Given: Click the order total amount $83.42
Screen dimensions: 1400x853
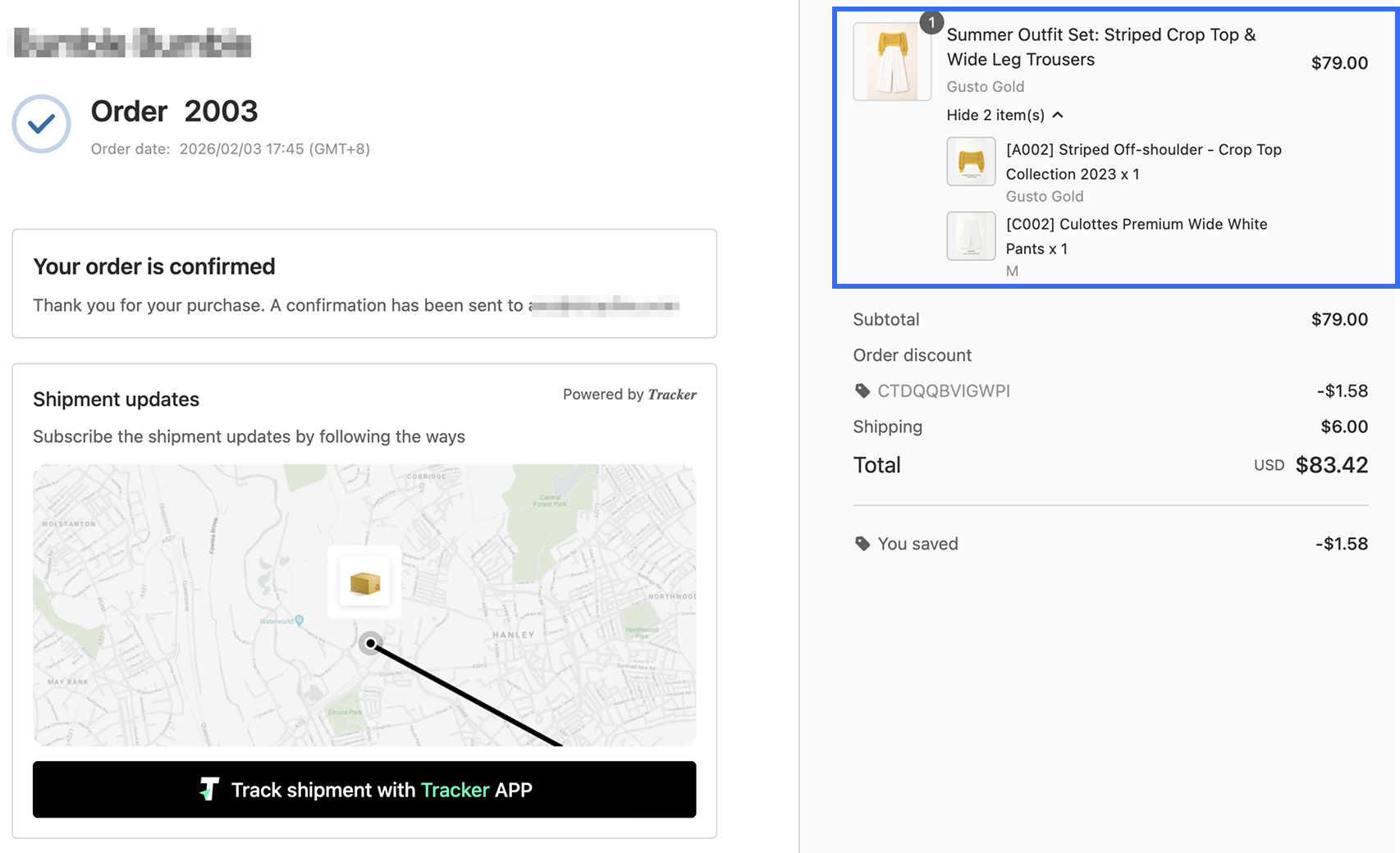Looking at the screenshot, I should (x=1331, y=465).
